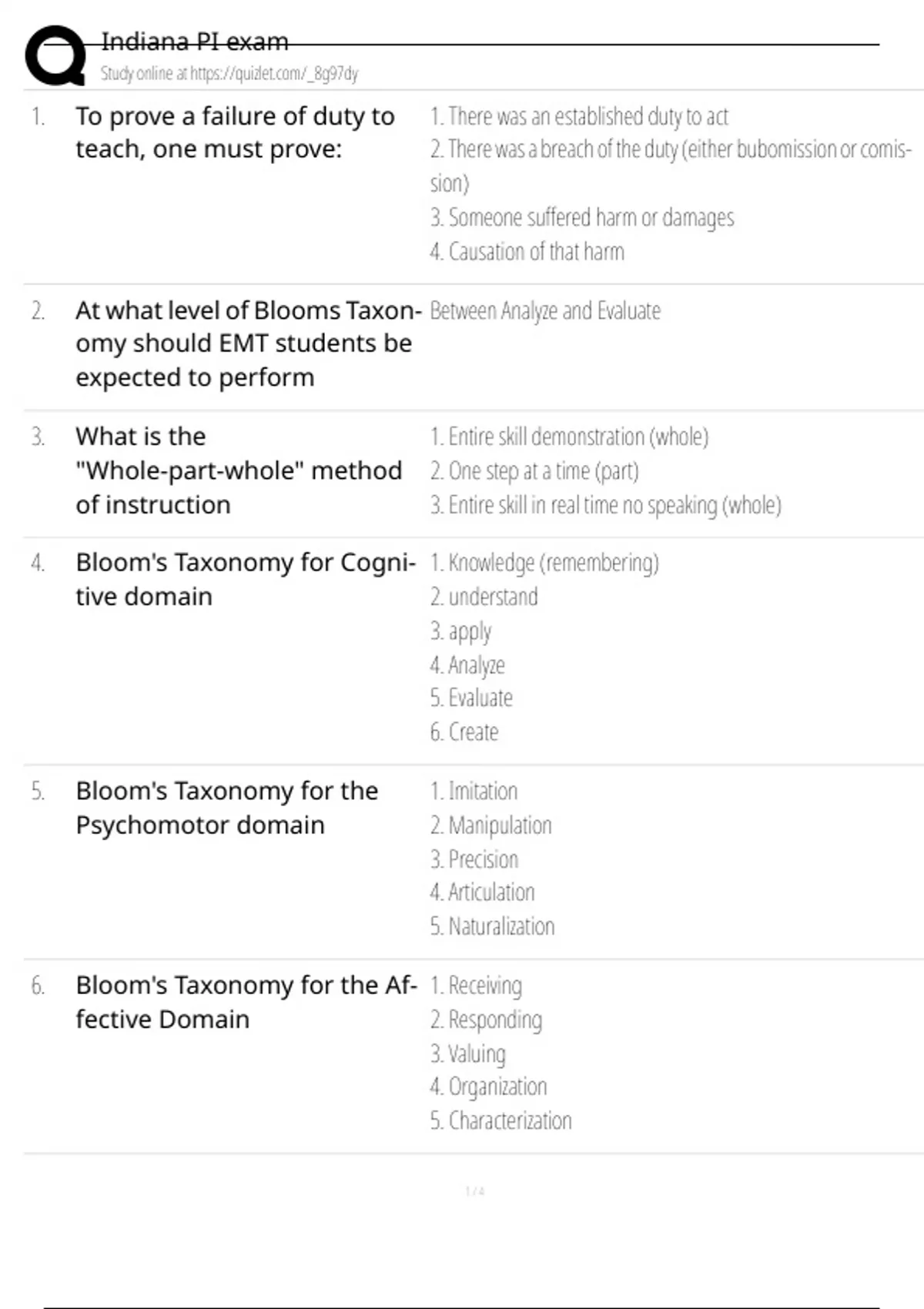Click the "Indiana PI exam" title
The image size is (924, 1309).
pyautogui.click(x=195, y=42)
